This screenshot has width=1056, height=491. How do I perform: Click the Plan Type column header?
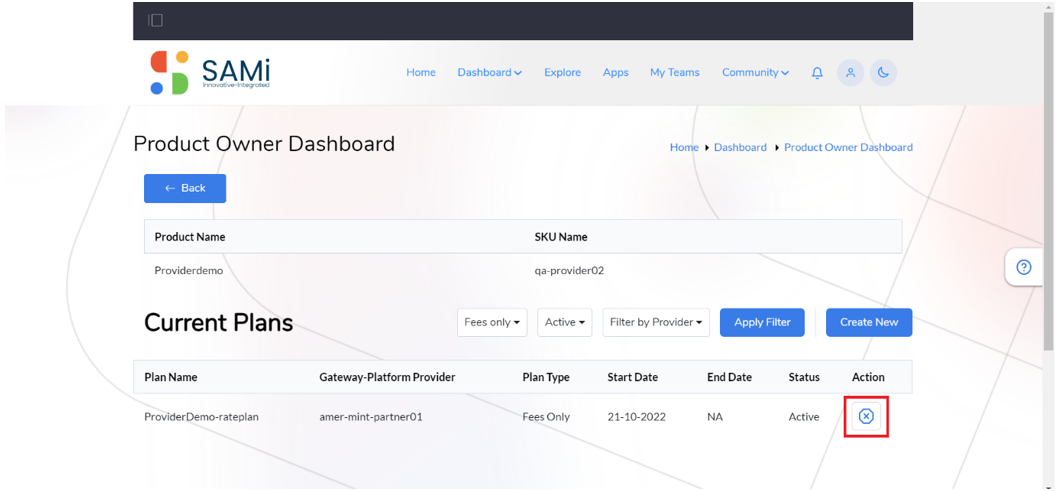pyautogui.click(x=546, y=377)
